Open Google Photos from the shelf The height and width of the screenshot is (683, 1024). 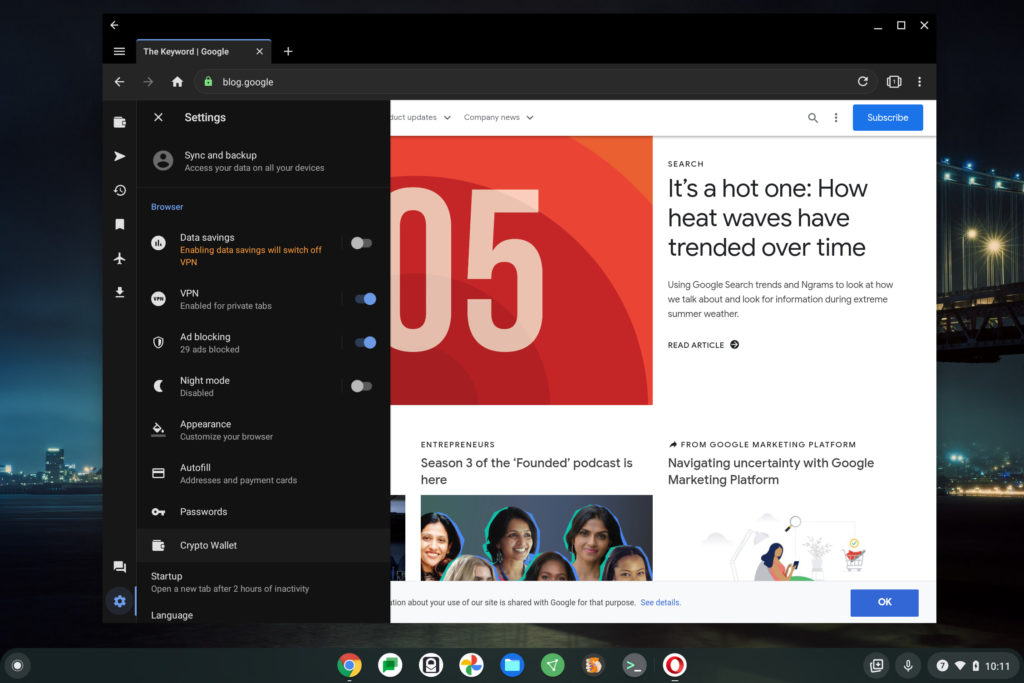(471, 665)
